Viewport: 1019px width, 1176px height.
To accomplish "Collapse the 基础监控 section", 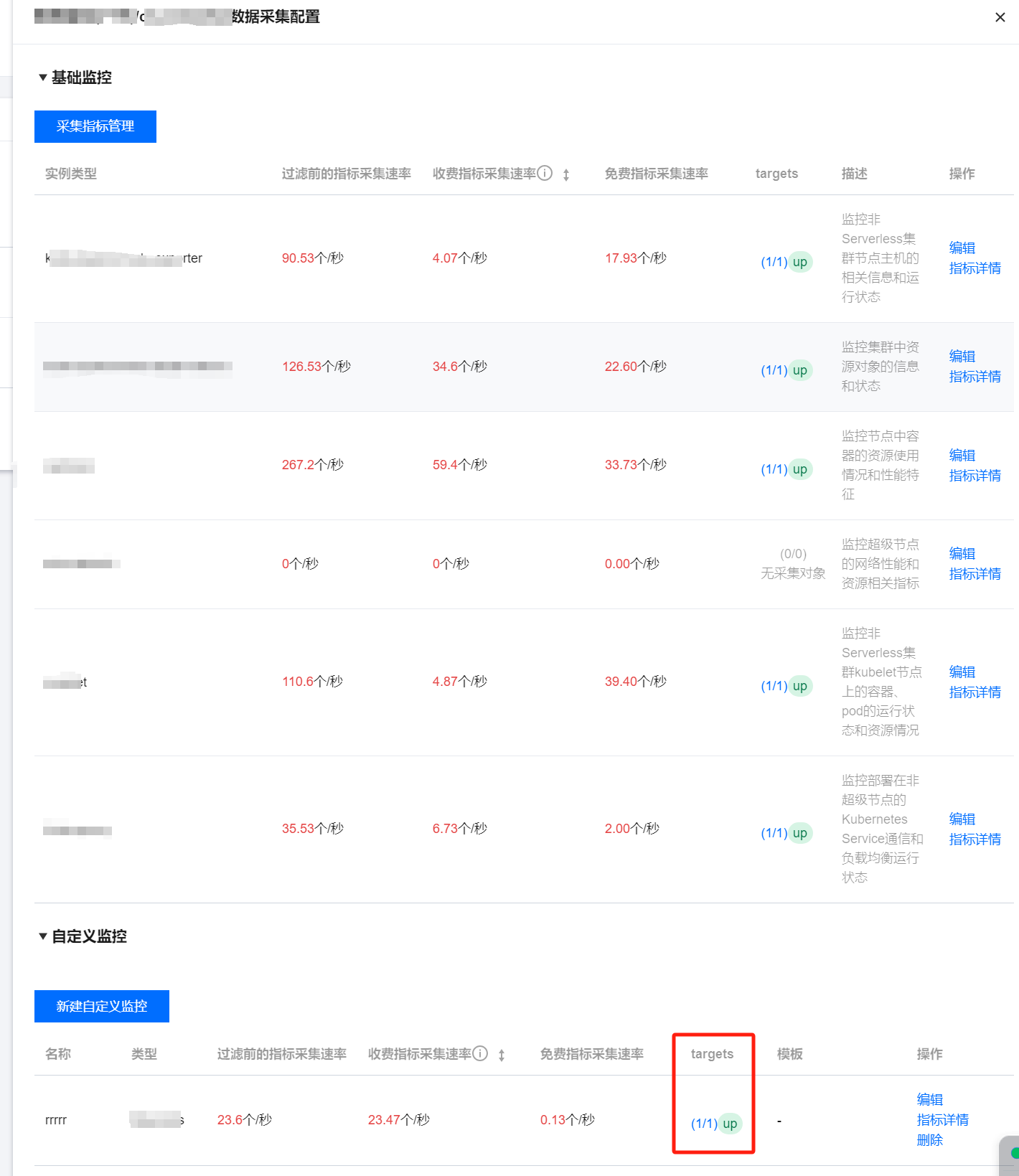I will (43, 77).
